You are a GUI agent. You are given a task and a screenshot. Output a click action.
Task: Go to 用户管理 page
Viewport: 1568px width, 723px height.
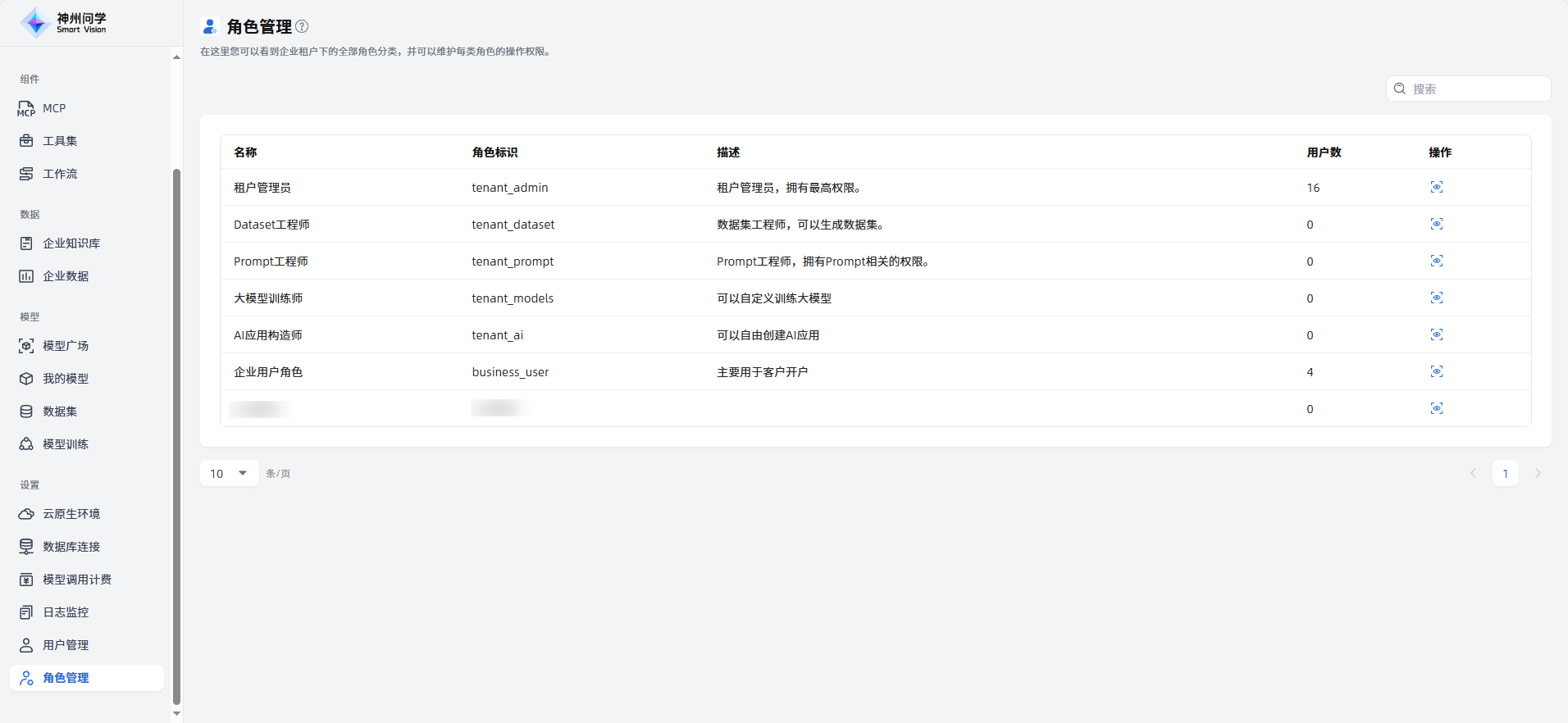66,645
